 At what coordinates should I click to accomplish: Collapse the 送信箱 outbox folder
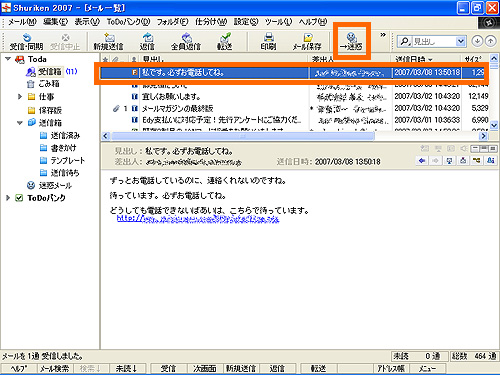(20, 123)
